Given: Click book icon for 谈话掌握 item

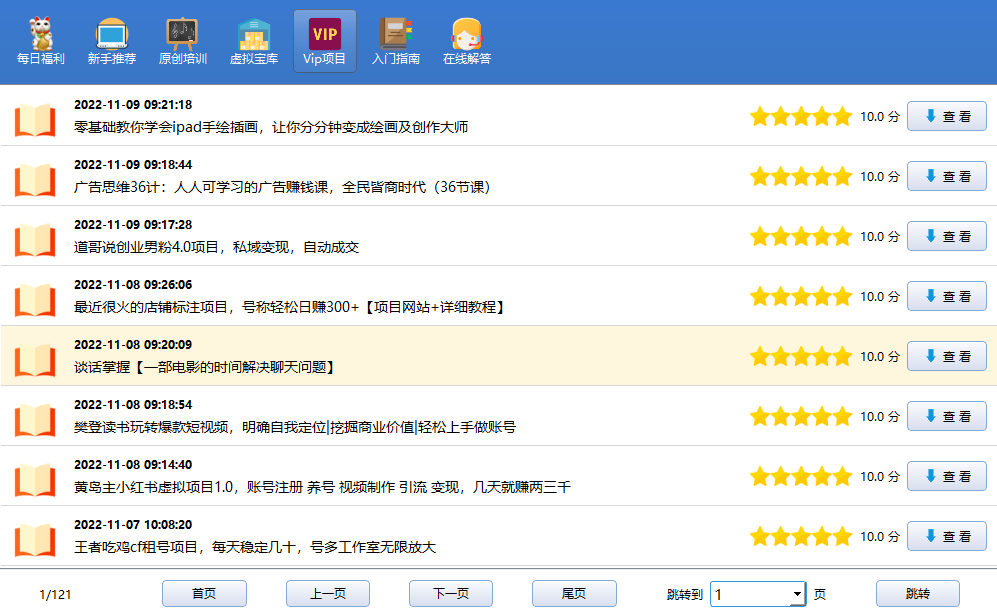Looking at the screenshot, I should tap(35, 360).
